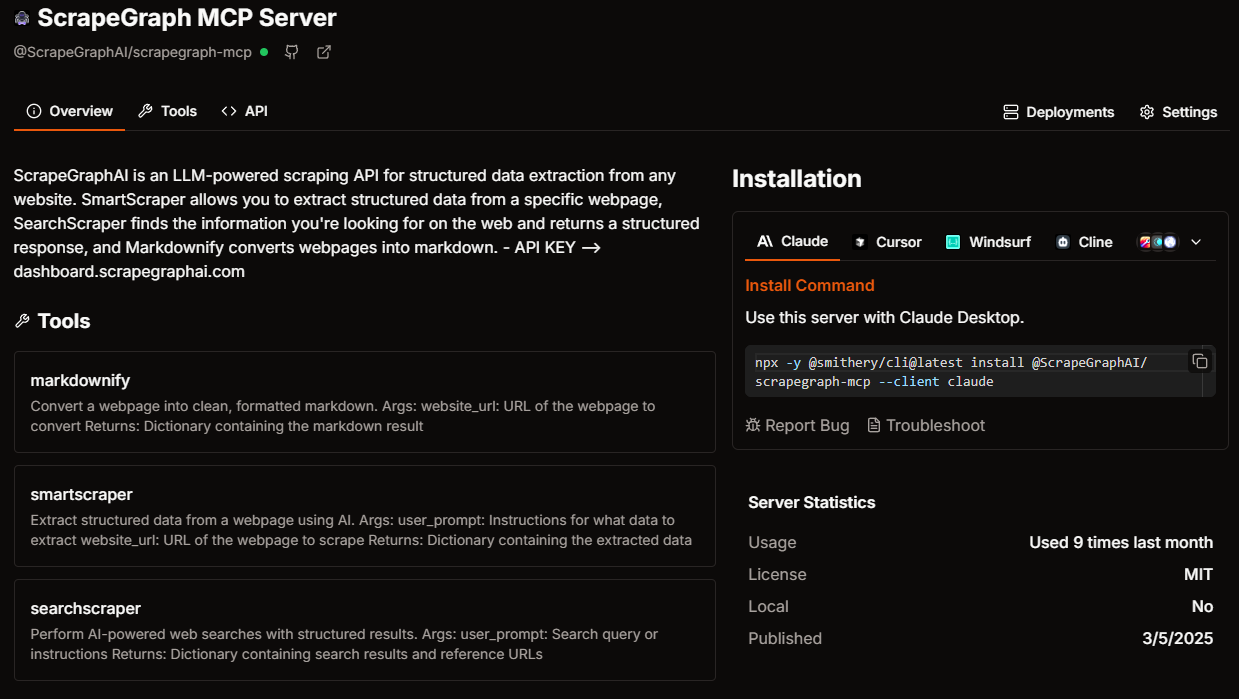Click the ScrapeGraph server logo icon
The image size is (1239, 699).
coord(21,18)
